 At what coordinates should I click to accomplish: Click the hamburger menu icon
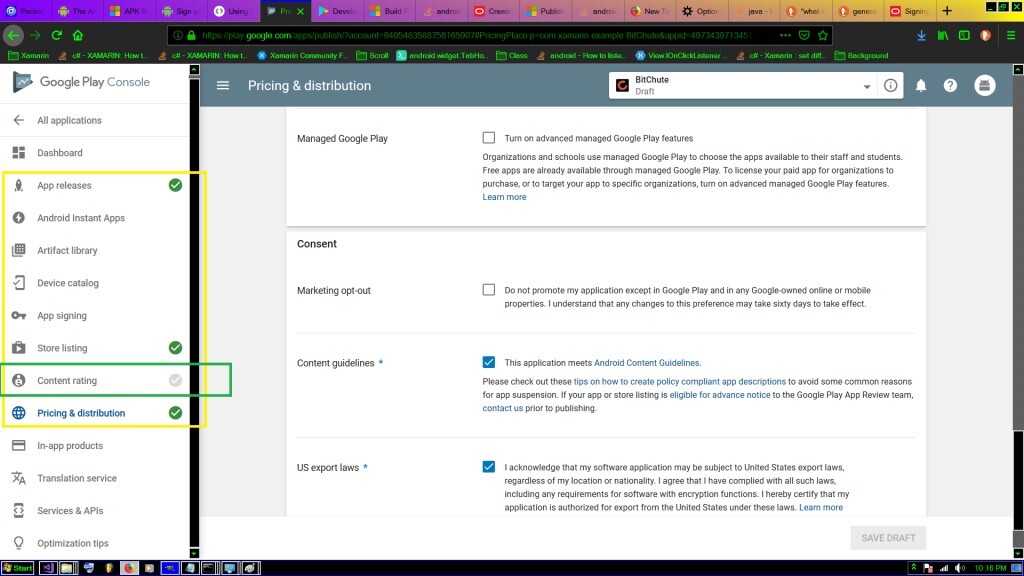(223, 86)
